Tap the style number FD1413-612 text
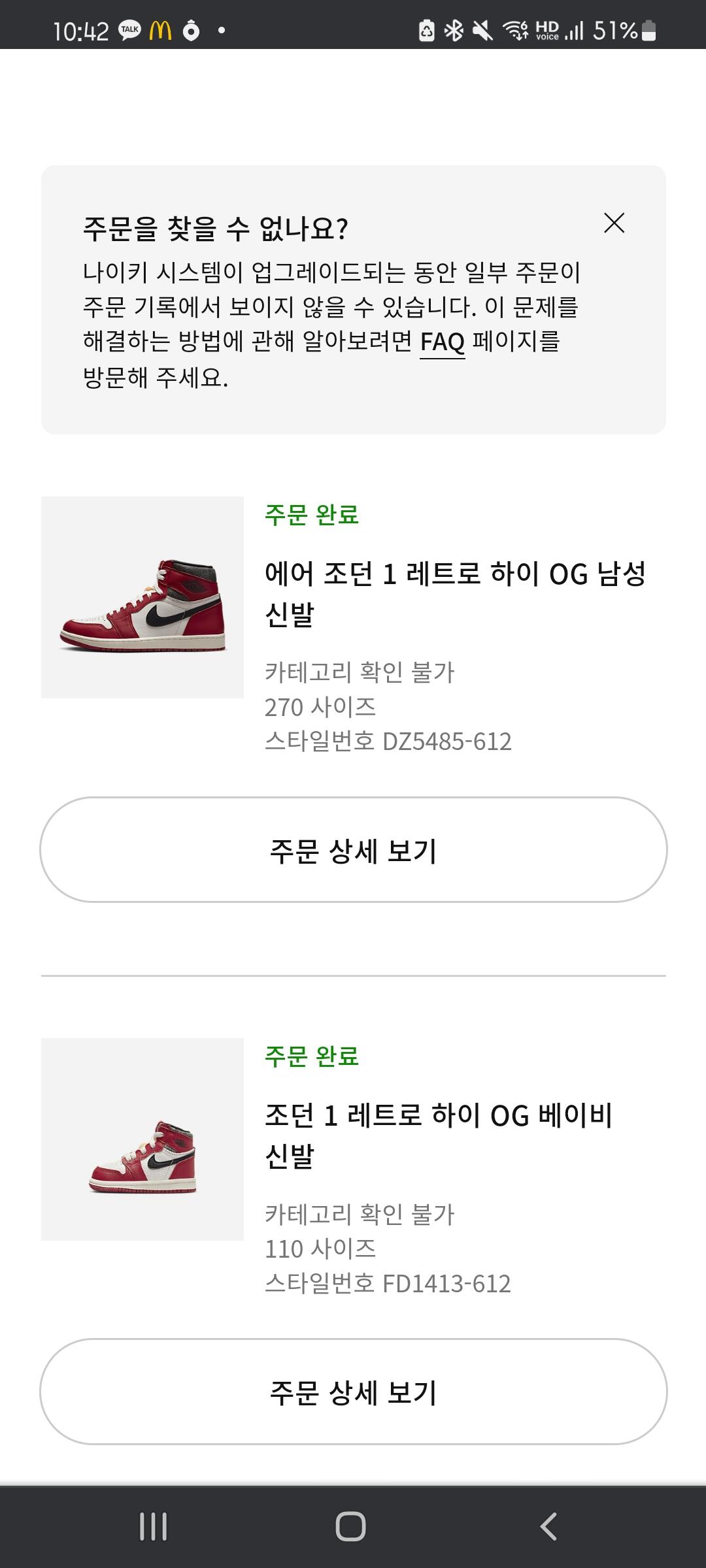Screen dimensions: 706x1568 click(388, 1284)
